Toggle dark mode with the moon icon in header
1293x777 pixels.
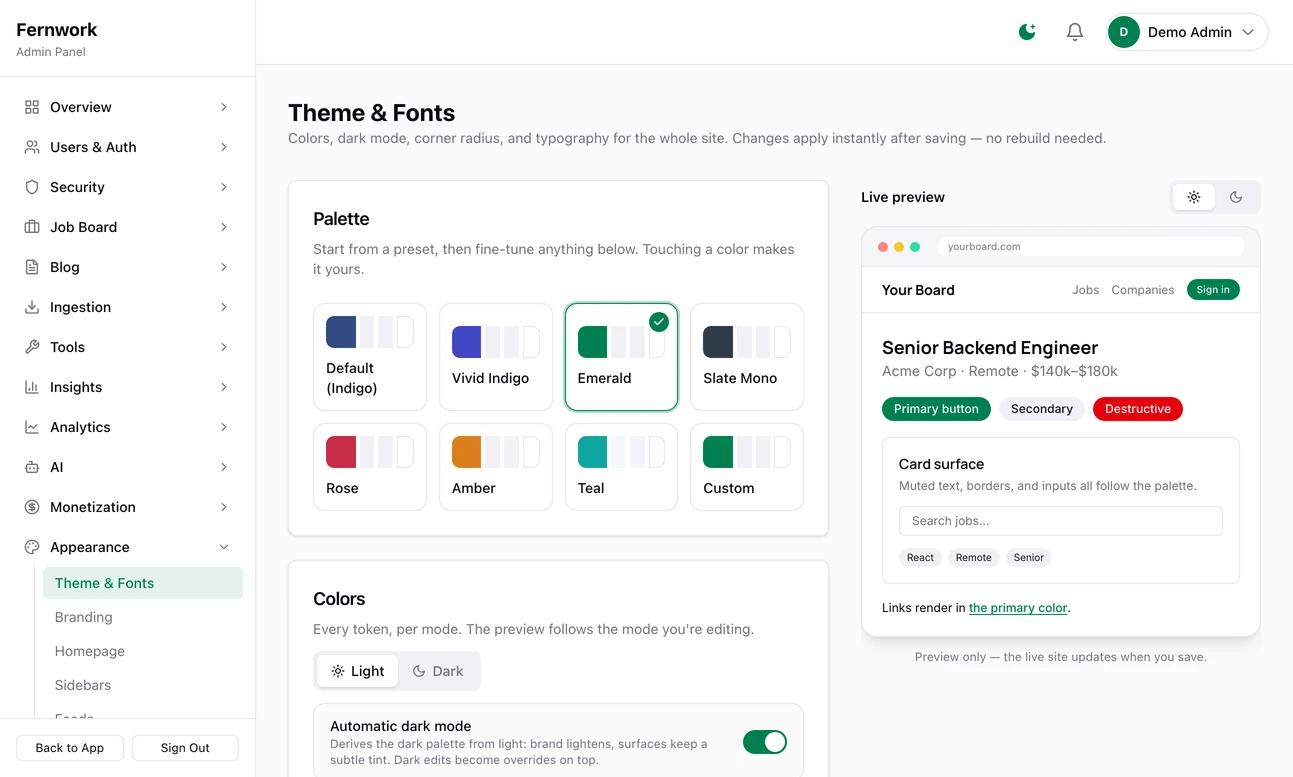click(x=1027, y=32)
